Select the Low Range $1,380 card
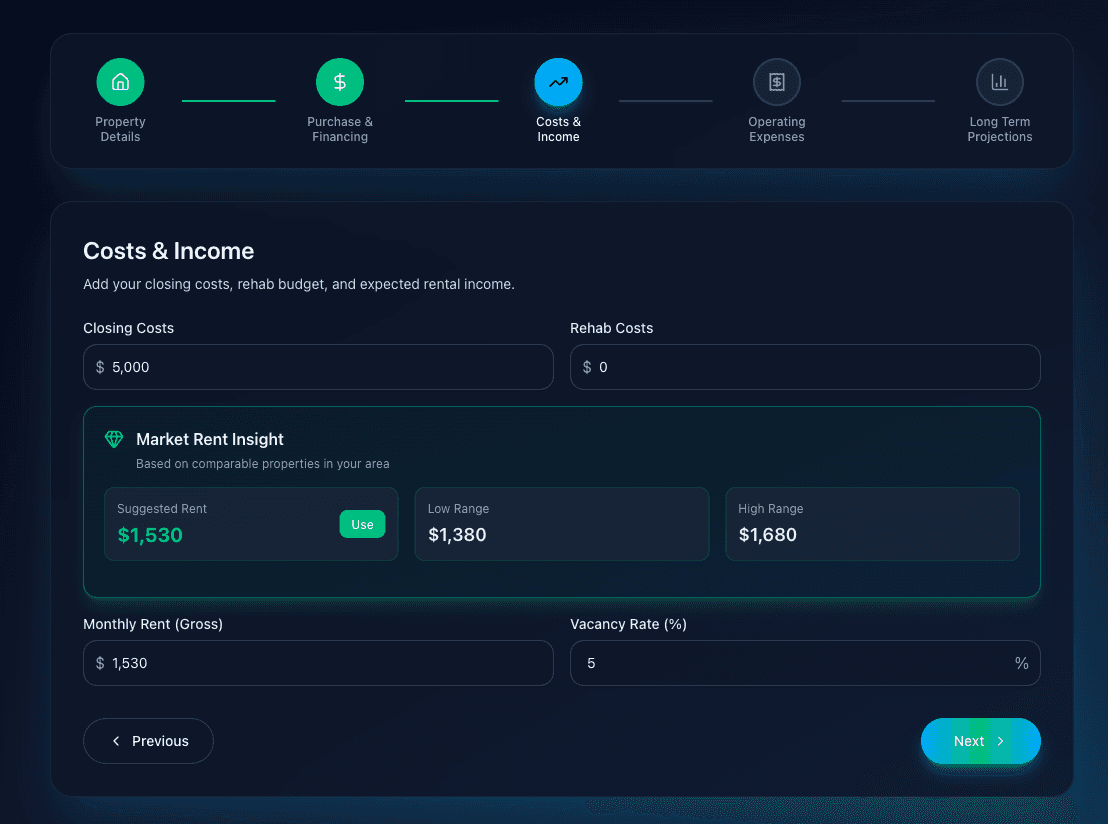The image size is (1108, 824). click(561, 524)
